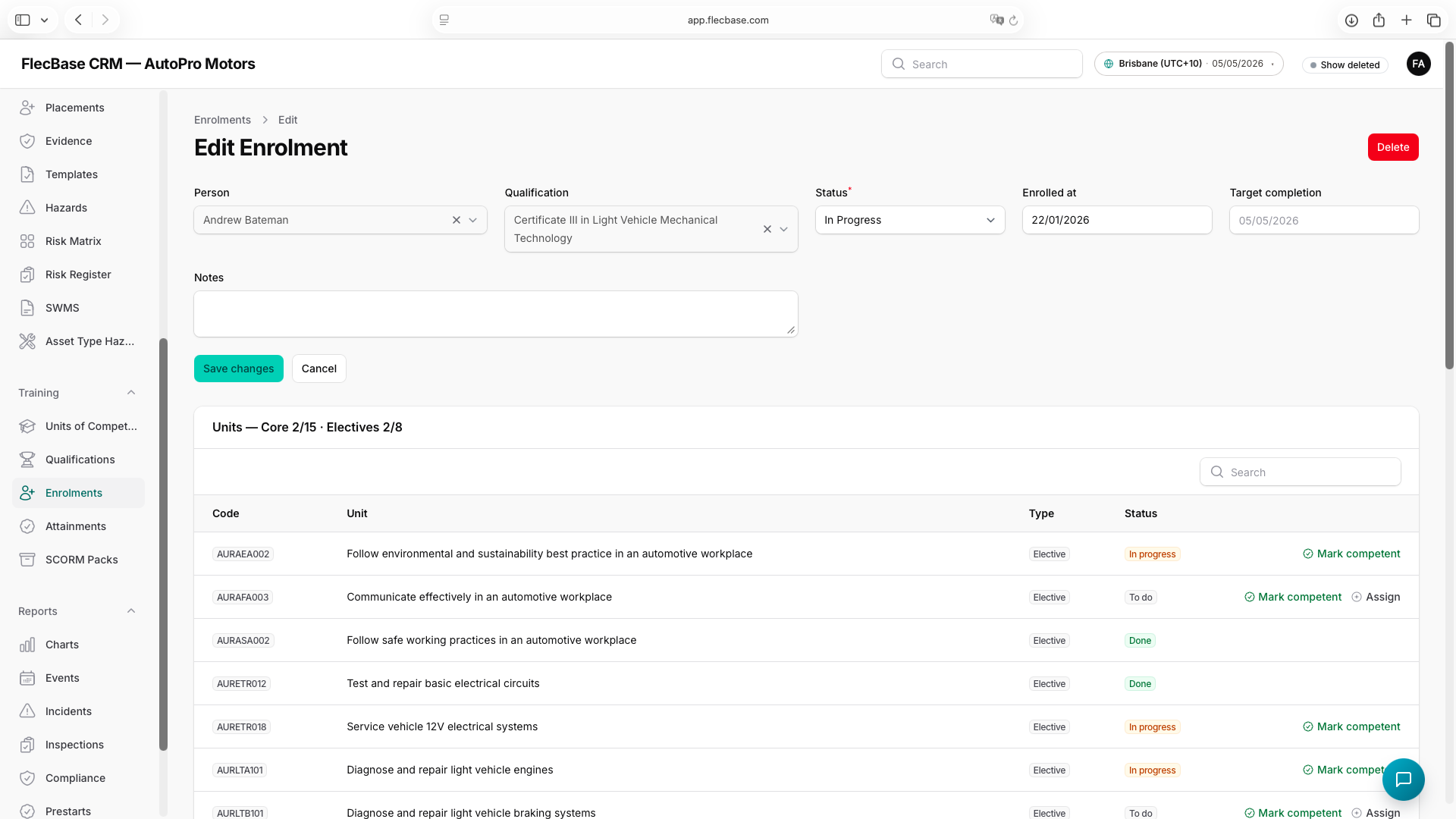Click the browser reload icon

point(1013,20)
